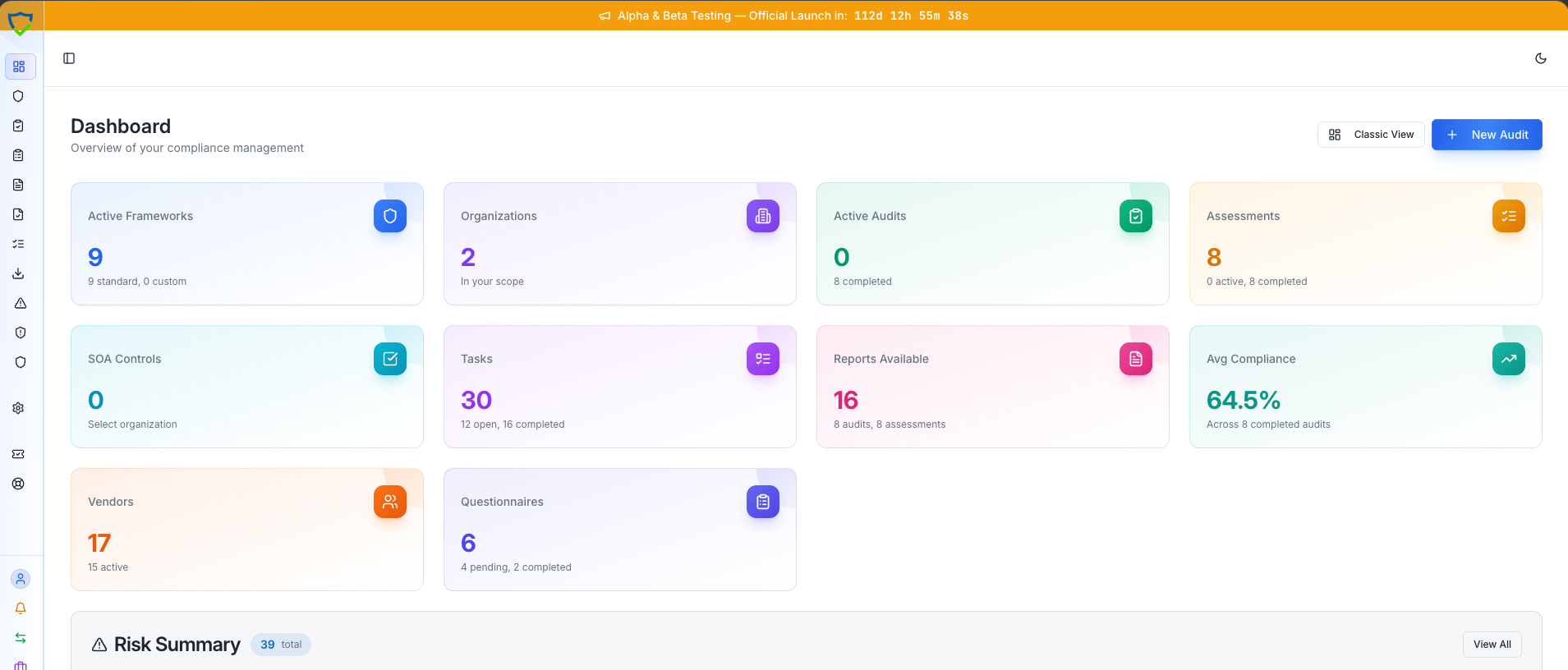Click '9 standard, 0 custom' text
The image size is (1568, 670).
137,282
